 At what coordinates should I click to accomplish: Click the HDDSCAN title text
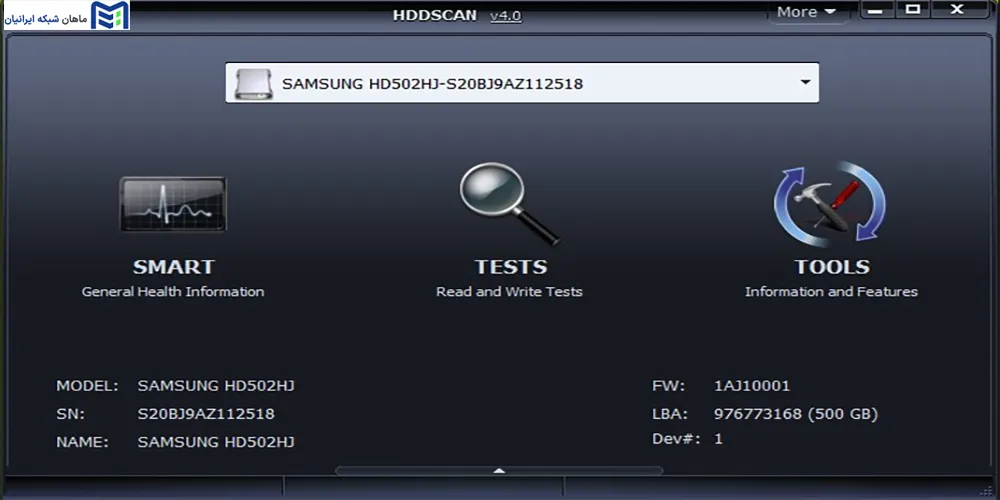(435, 15)
